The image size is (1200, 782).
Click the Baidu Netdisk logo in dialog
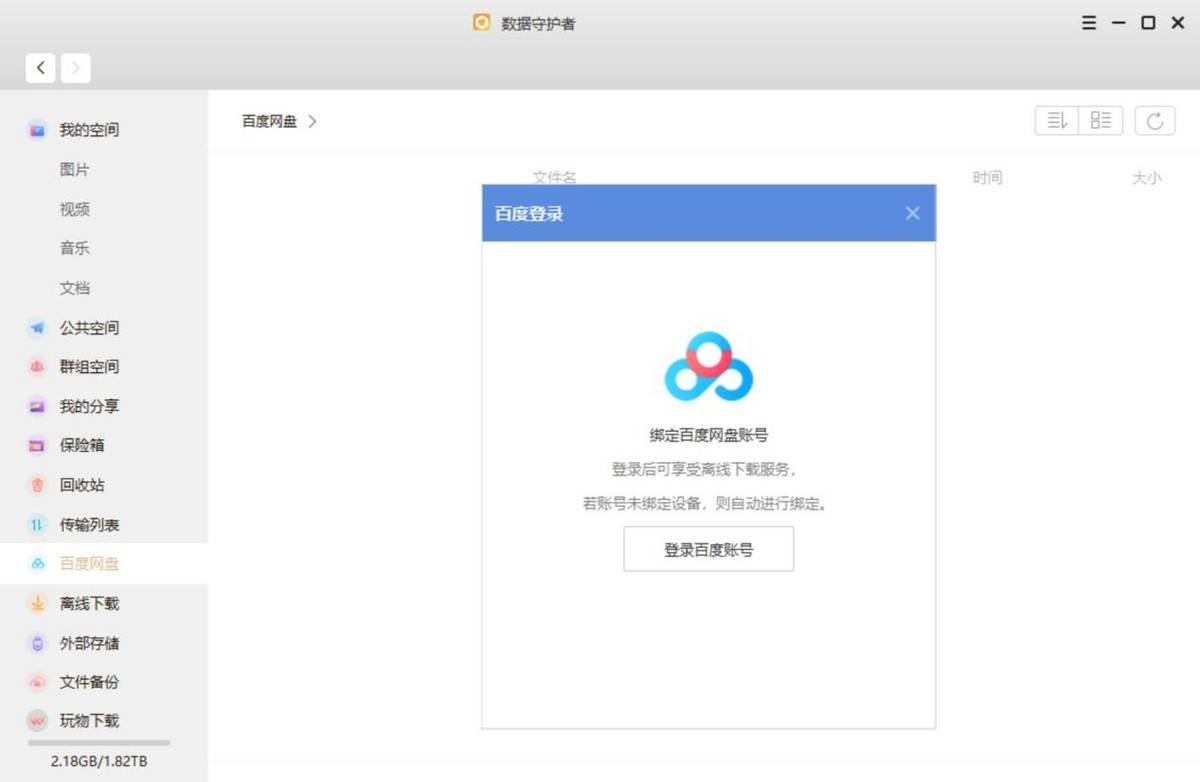(x=709, y=367)
